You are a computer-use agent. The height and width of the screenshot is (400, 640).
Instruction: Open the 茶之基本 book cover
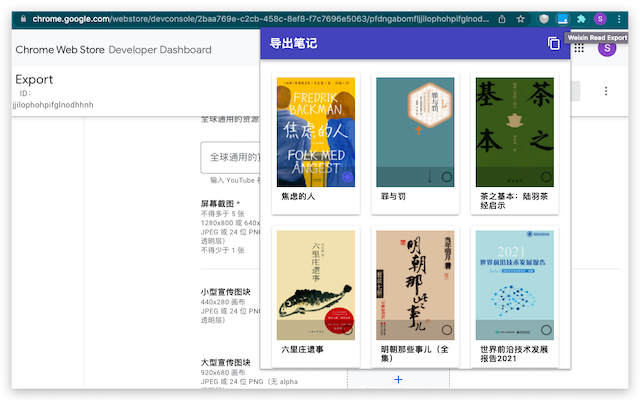[515, 132]
